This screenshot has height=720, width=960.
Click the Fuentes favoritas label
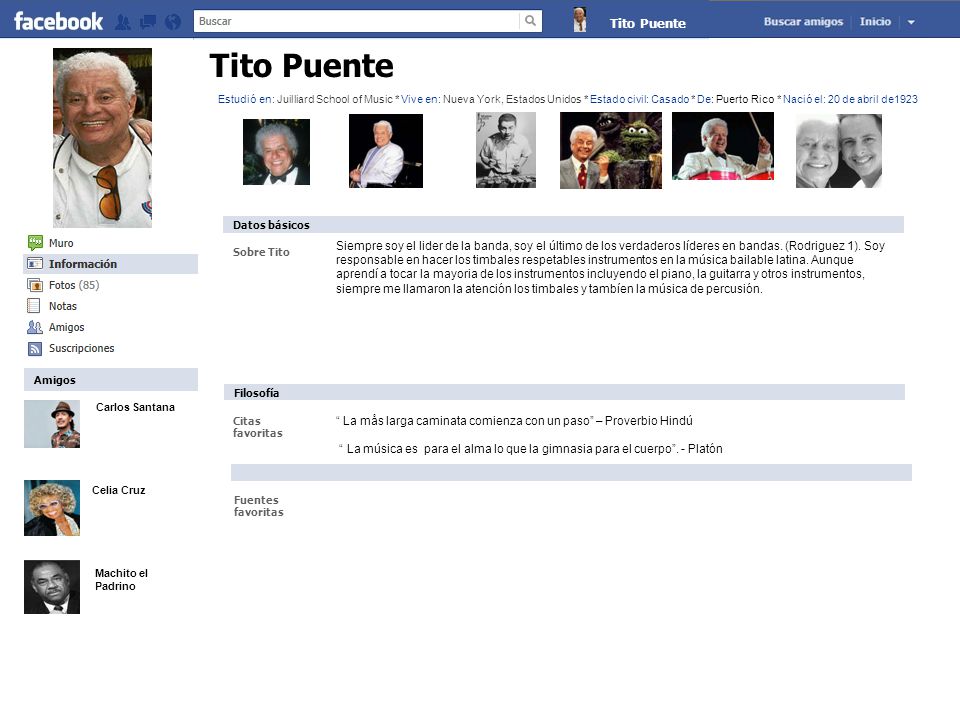pos(258,506)
